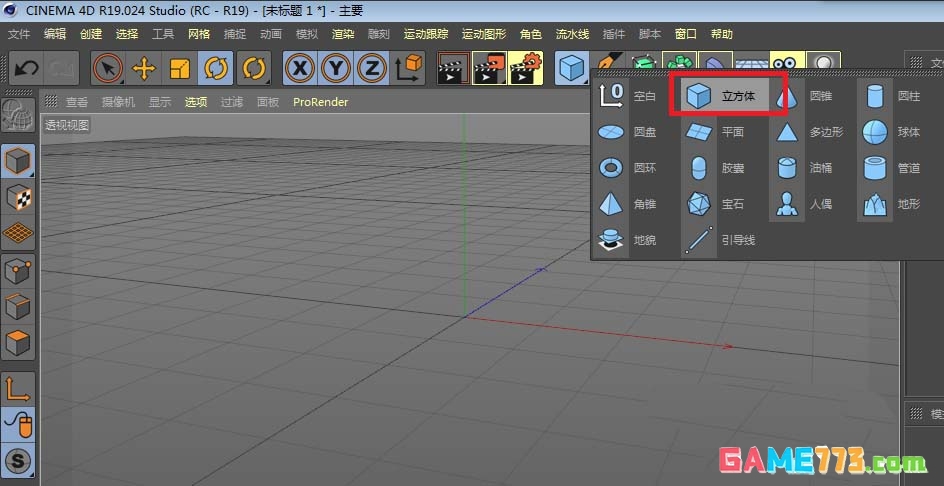Image resolution: width=944 pixels, height=486 pixels.
Task: Open the cube primitives flyout button
Action: pos(571,68)
